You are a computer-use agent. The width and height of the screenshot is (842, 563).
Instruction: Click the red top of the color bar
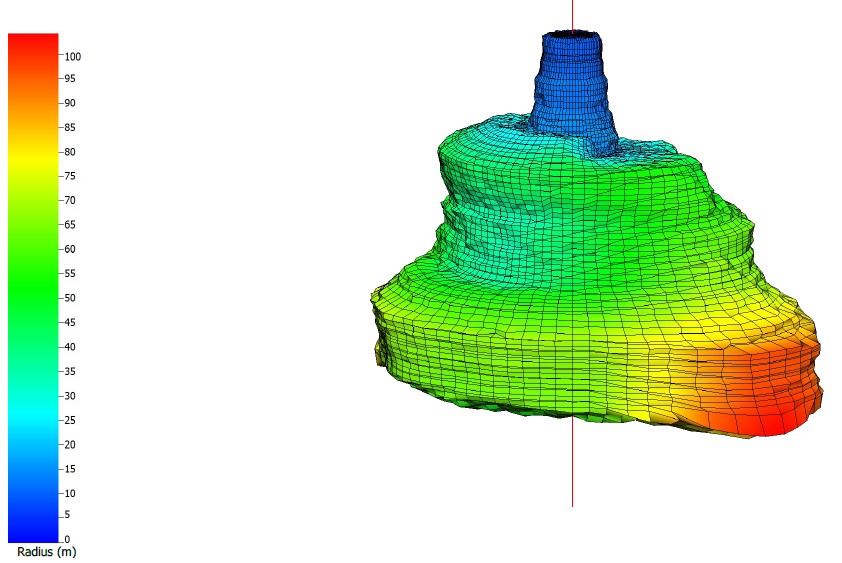pos(33,45)
